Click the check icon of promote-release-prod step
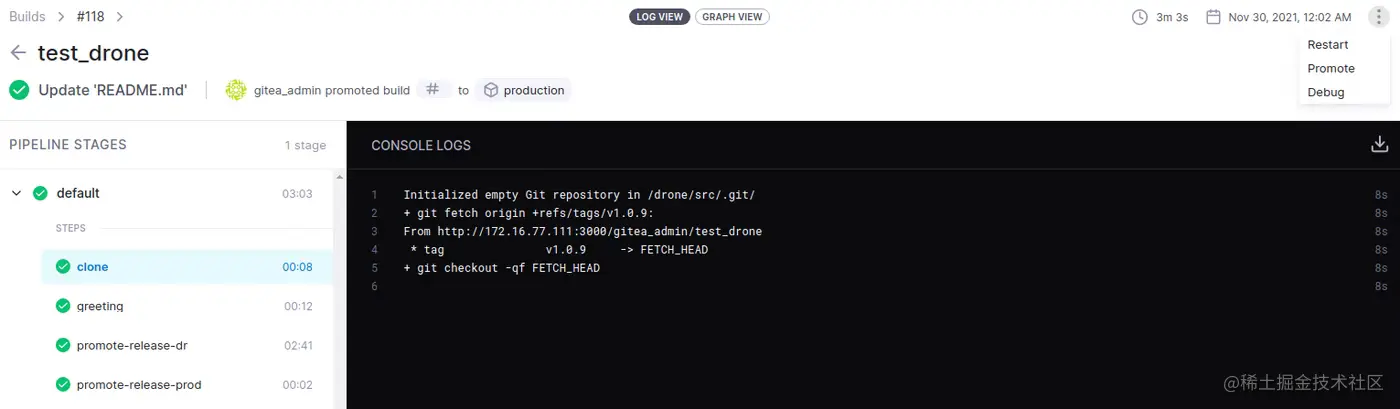 tap(63, 384)
